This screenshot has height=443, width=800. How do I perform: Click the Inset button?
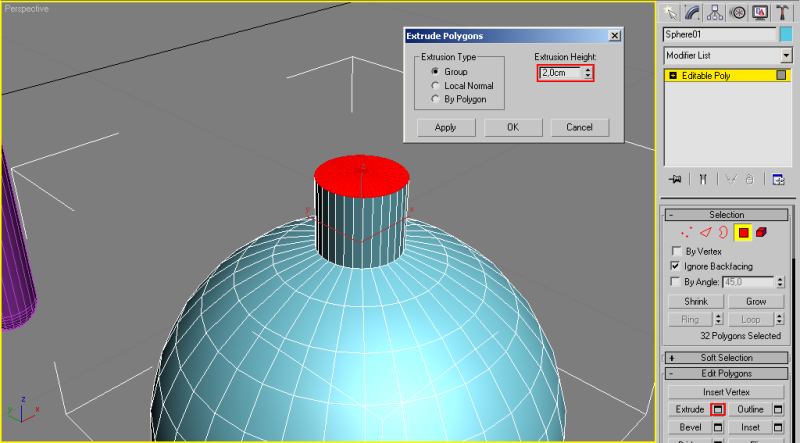pyautogui.click(x=750, y=427)
